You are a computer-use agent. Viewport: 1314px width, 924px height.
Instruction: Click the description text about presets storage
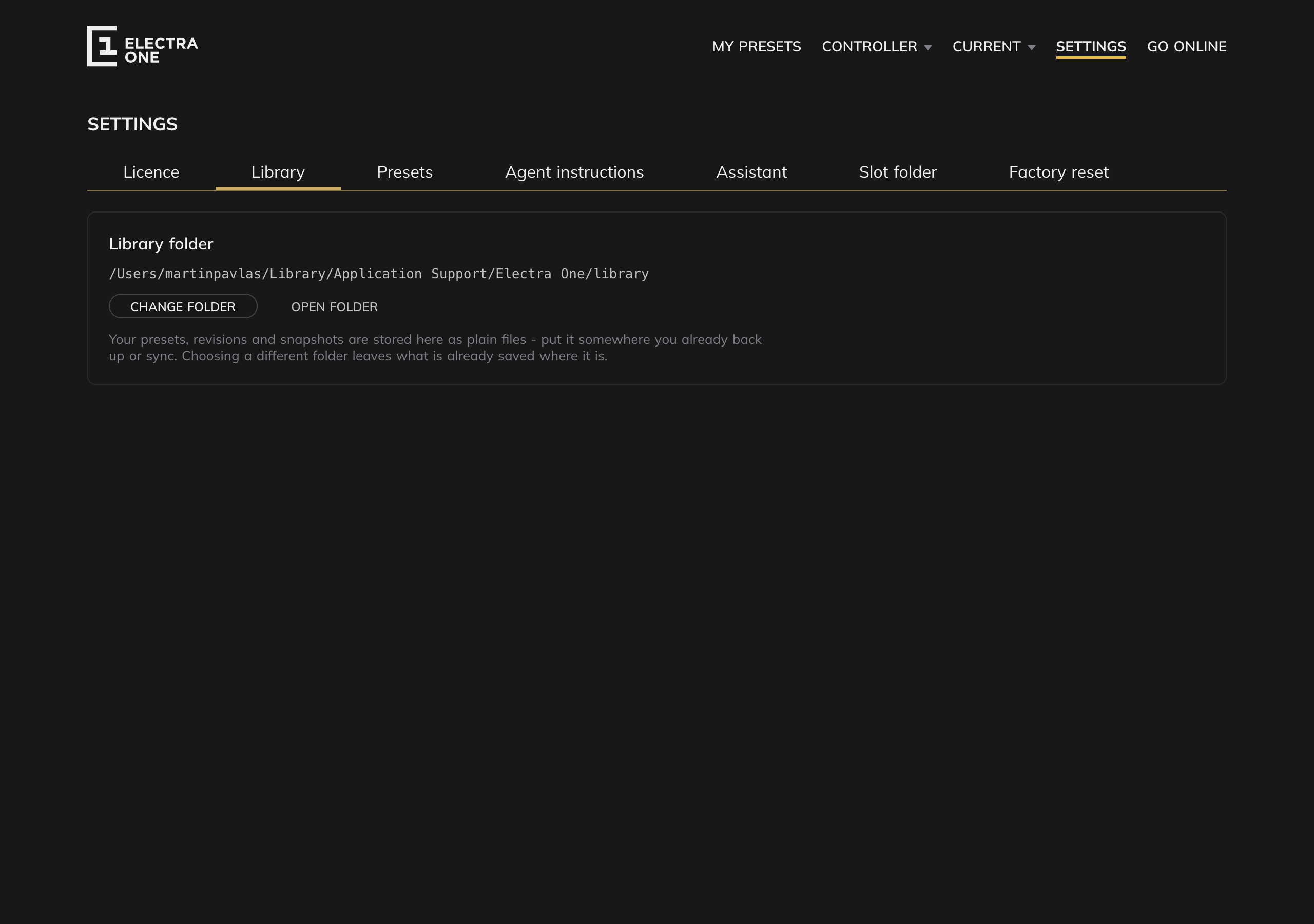pos(435,348)
